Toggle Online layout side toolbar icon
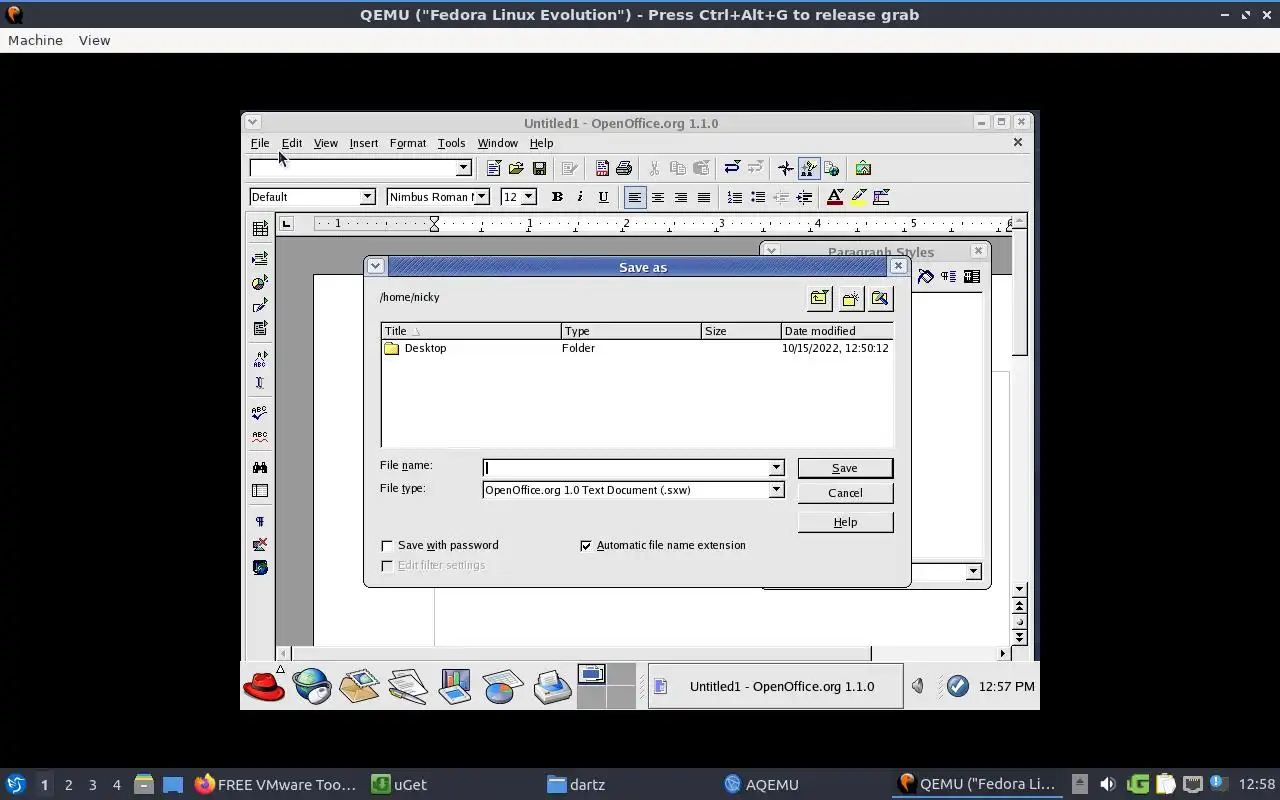This screenshot has width=1280, height=800. [x=260, y=568]
